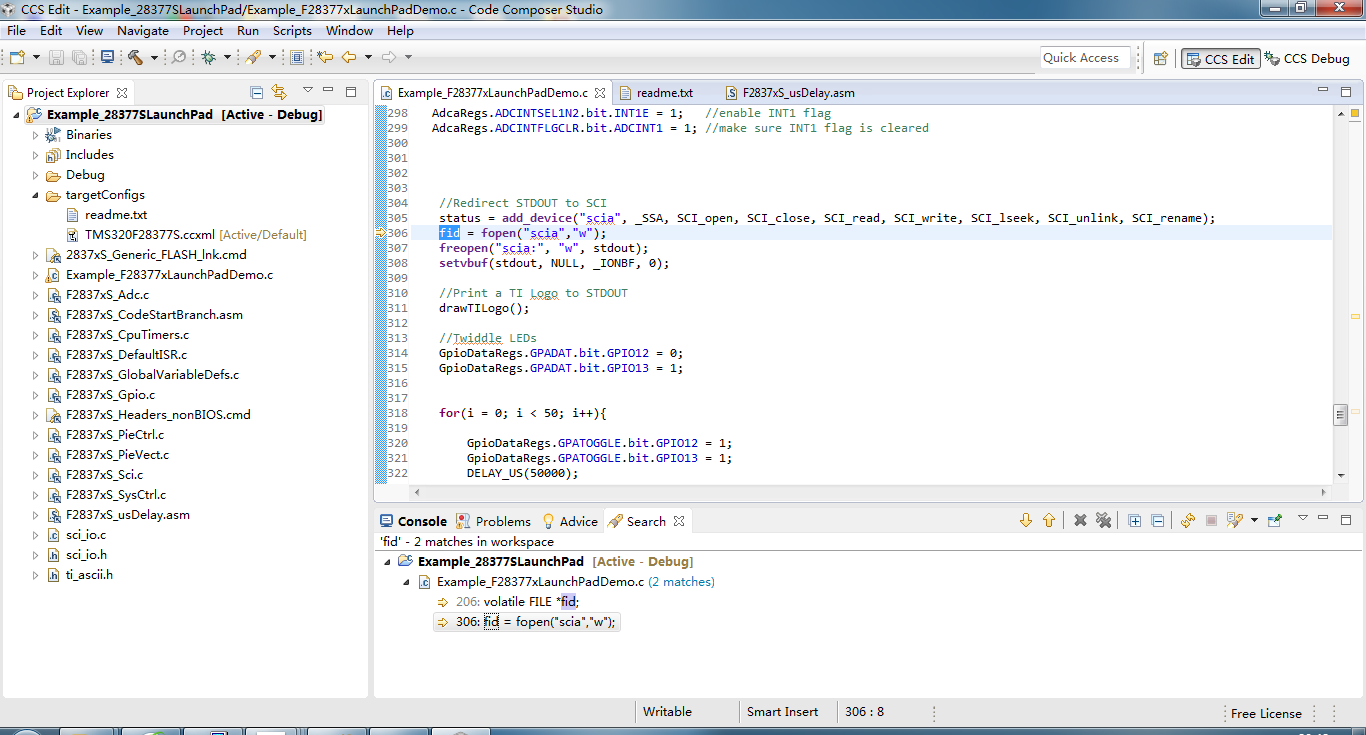Expand all search results
This screenshot has height=735, width=1366.
click(x=1134, y=521)
